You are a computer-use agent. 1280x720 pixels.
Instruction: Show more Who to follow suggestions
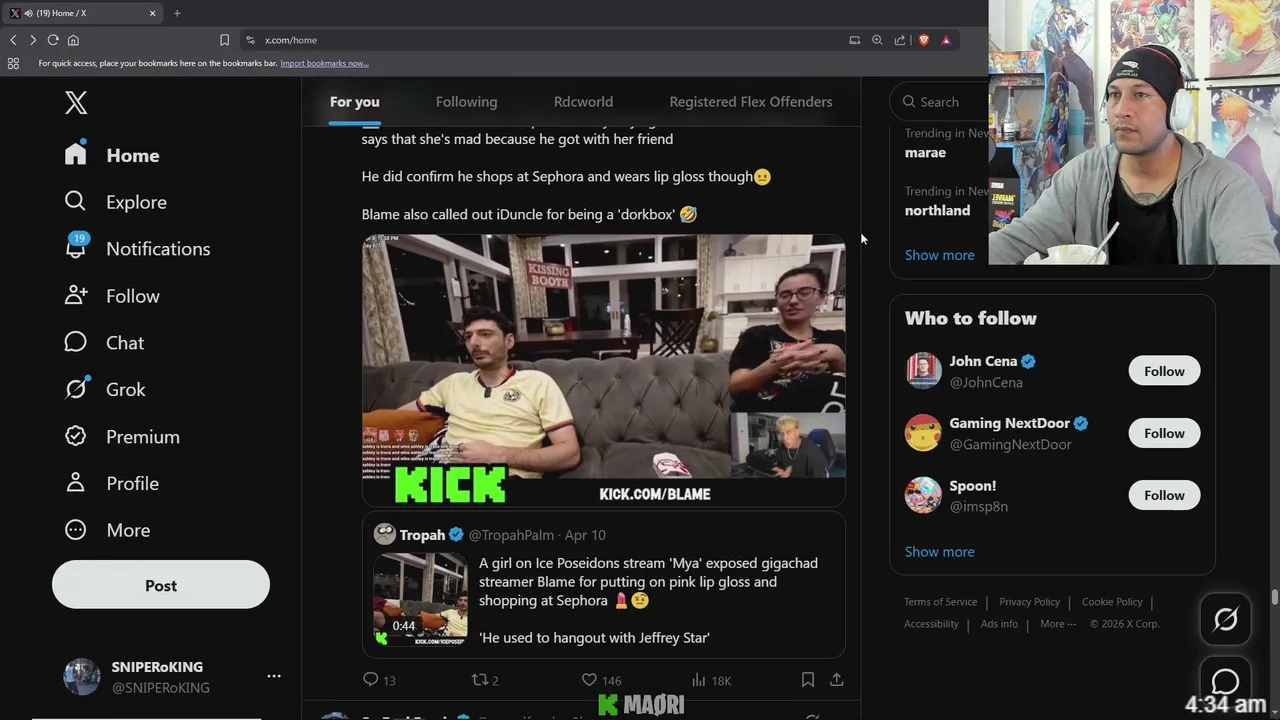coord(939,551)
